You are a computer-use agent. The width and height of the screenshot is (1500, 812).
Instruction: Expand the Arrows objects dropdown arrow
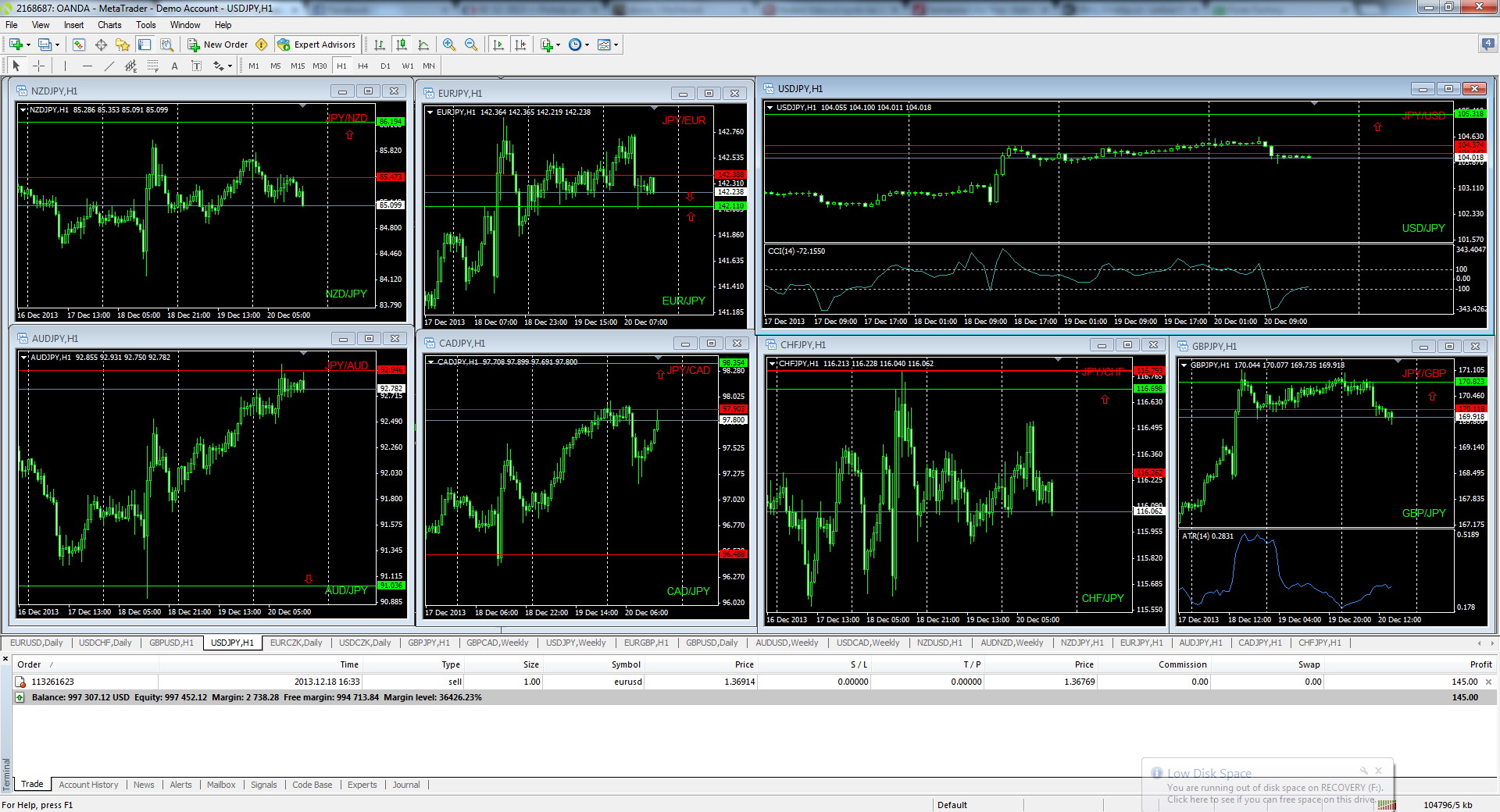(230, 66)
